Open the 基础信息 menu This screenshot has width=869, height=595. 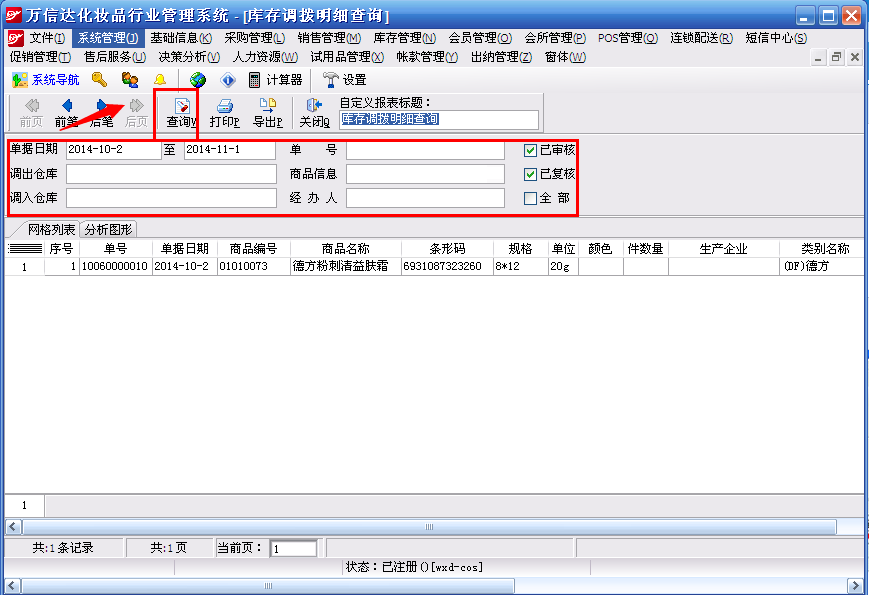point(181,38)
